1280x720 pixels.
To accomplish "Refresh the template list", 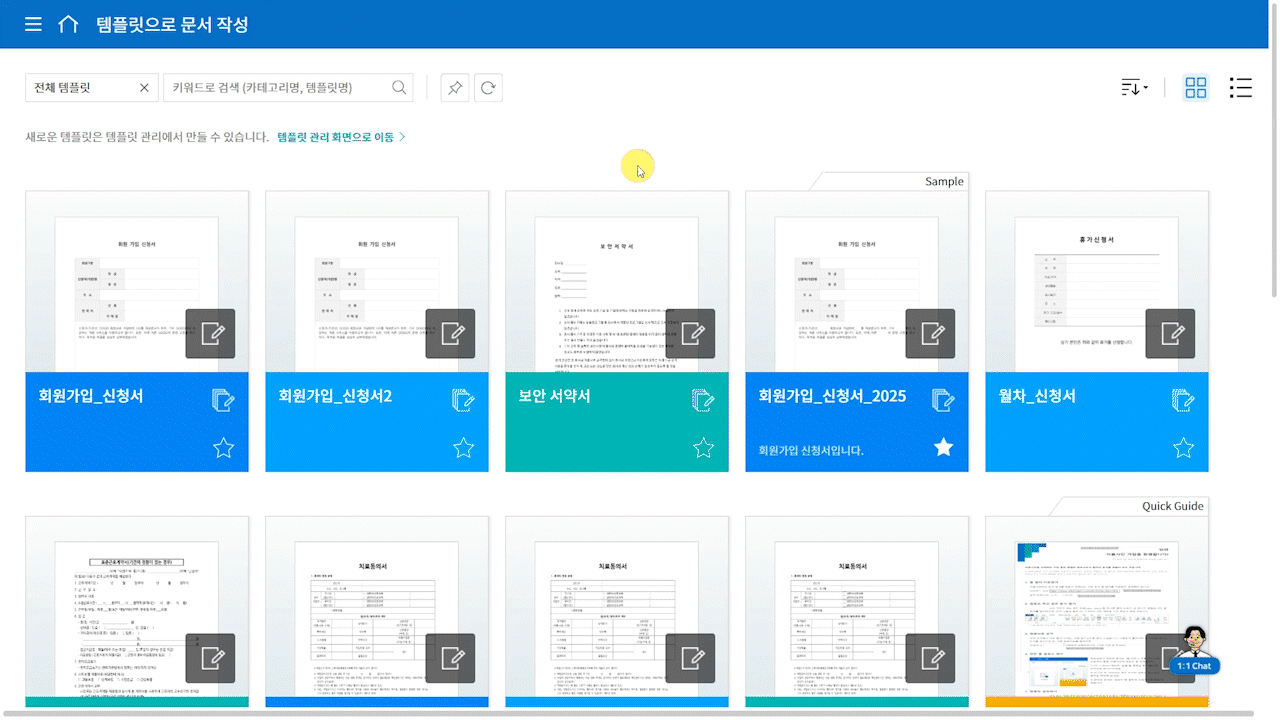I will (488, 88).
